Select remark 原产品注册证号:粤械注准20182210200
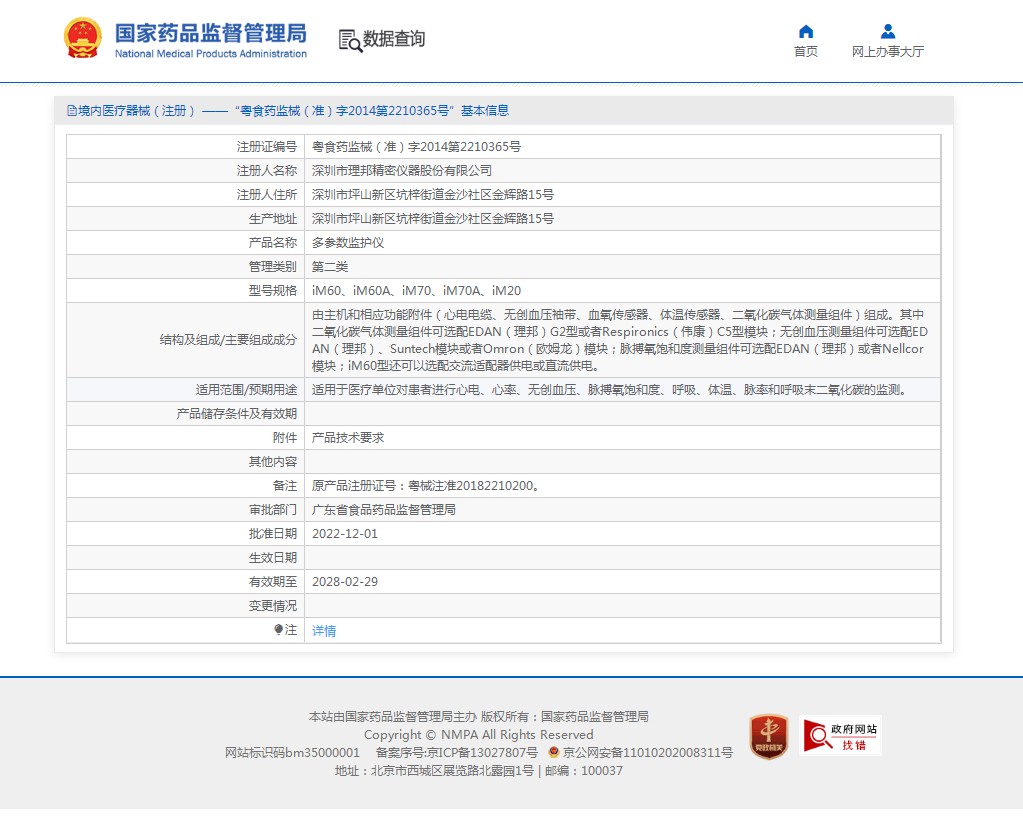The width and height of the screenshot is (1023, 829). (425, 486)
